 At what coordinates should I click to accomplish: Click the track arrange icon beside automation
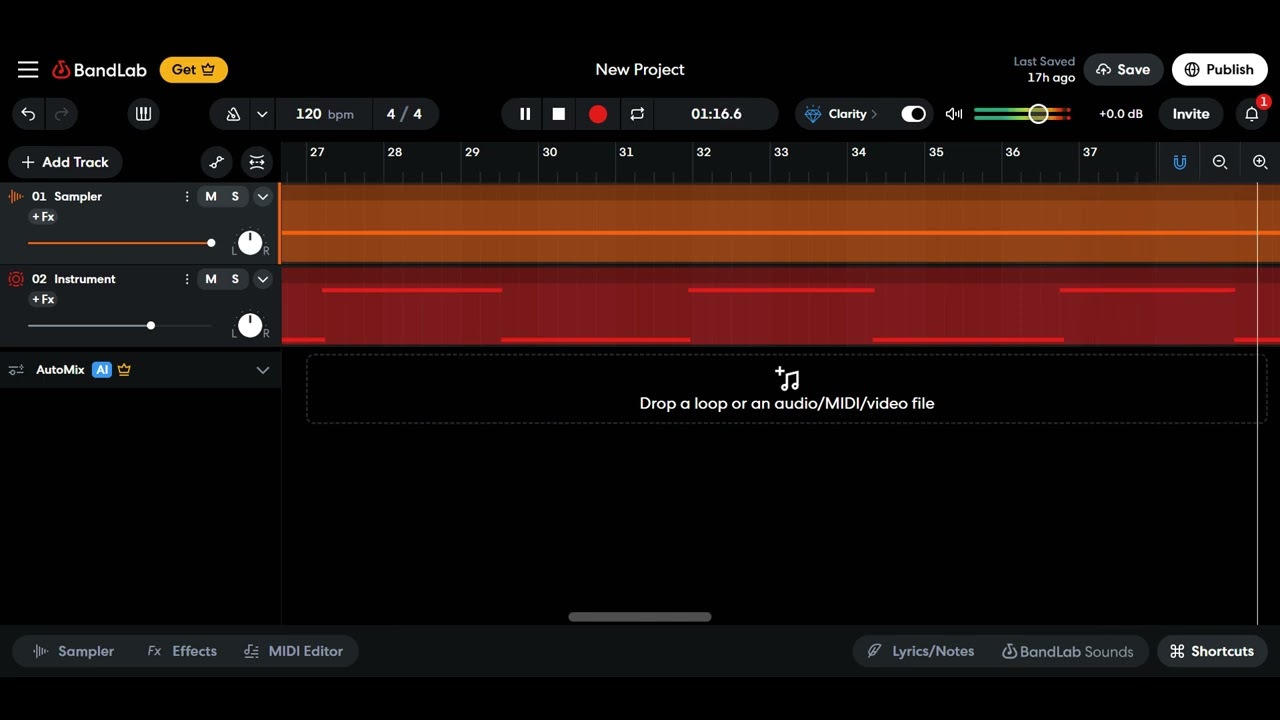pyautogui.click(x=257, y=162)
